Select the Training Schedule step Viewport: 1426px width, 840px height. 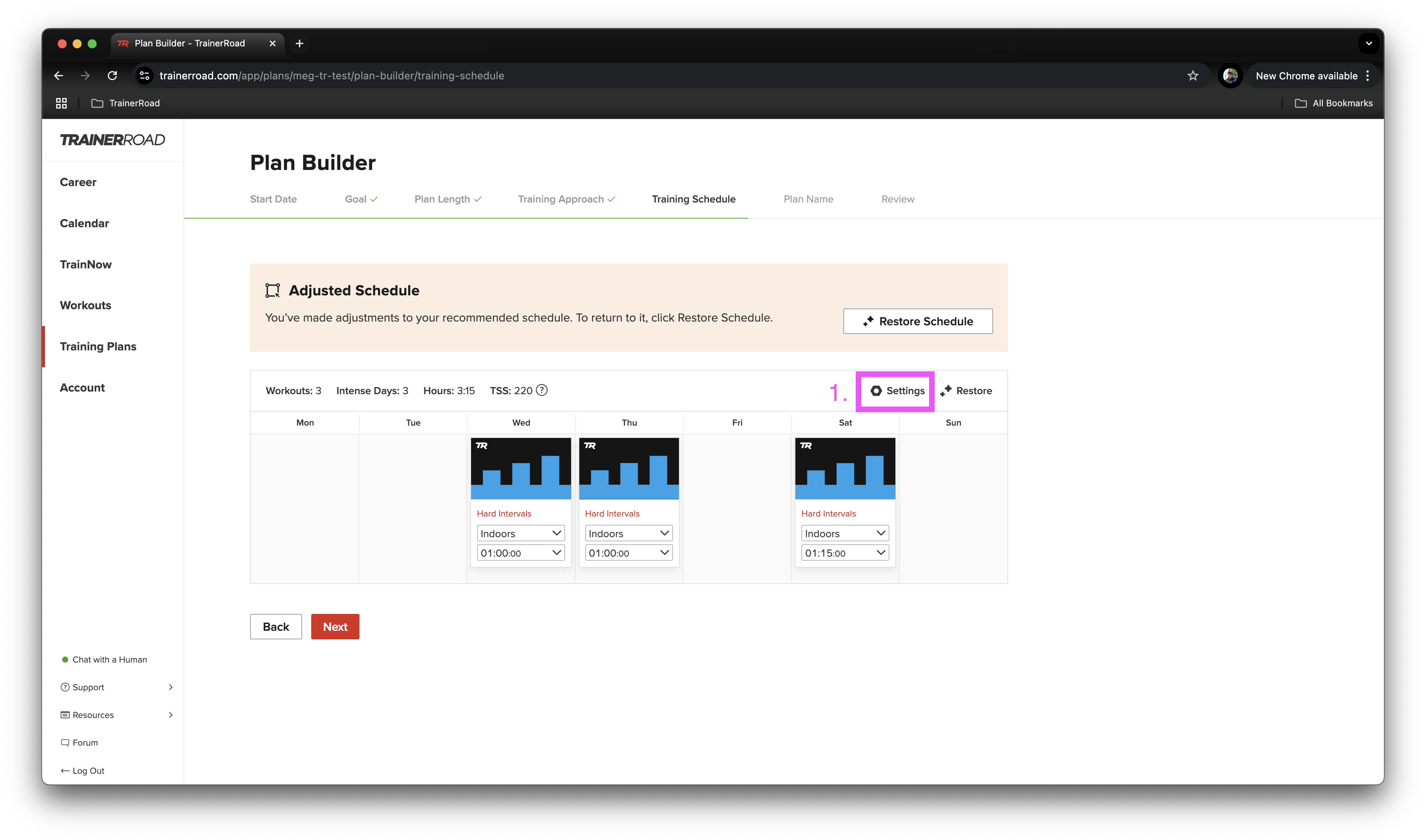pos(694,199)
